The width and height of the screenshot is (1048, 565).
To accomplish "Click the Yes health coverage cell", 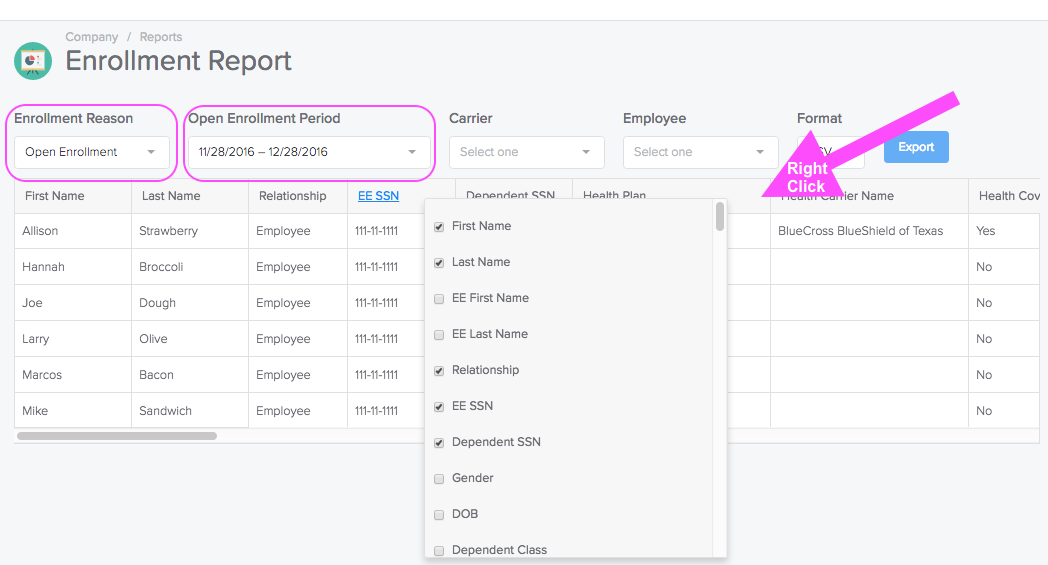I will click(x=1004, y=231).
